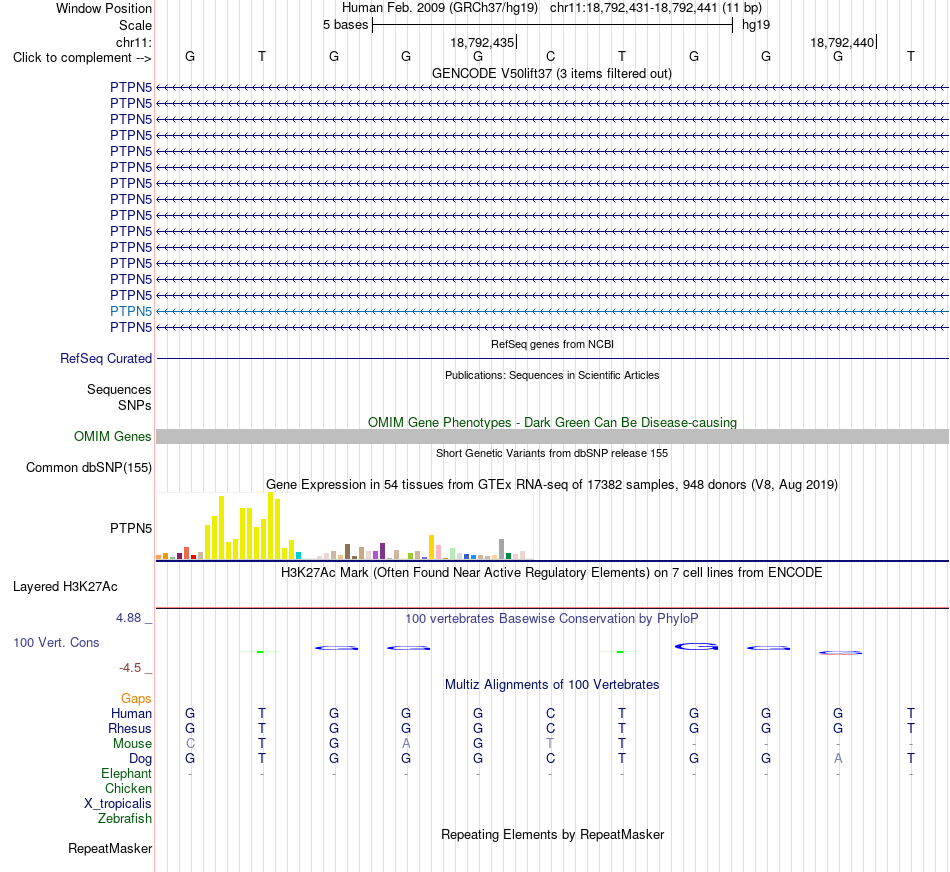Click the largest blue G in PhyloP track

point(696,647)
